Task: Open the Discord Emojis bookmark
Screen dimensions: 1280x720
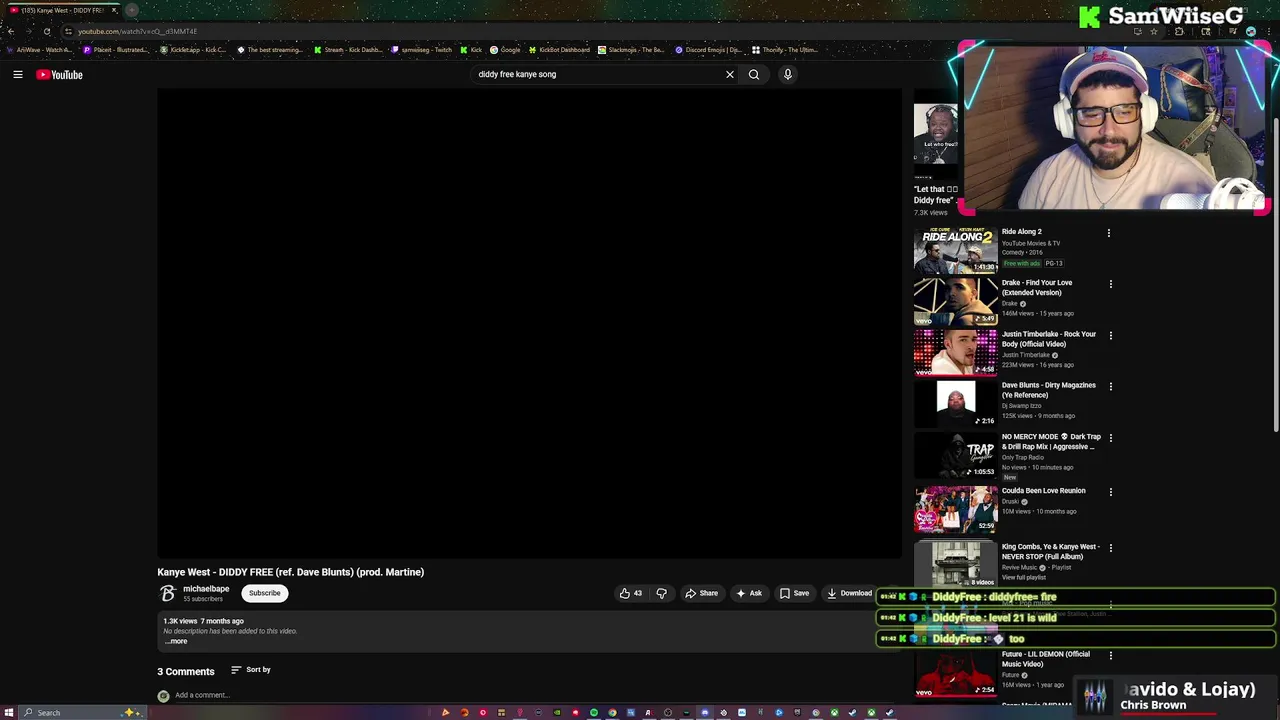Action: click(708, 50)
